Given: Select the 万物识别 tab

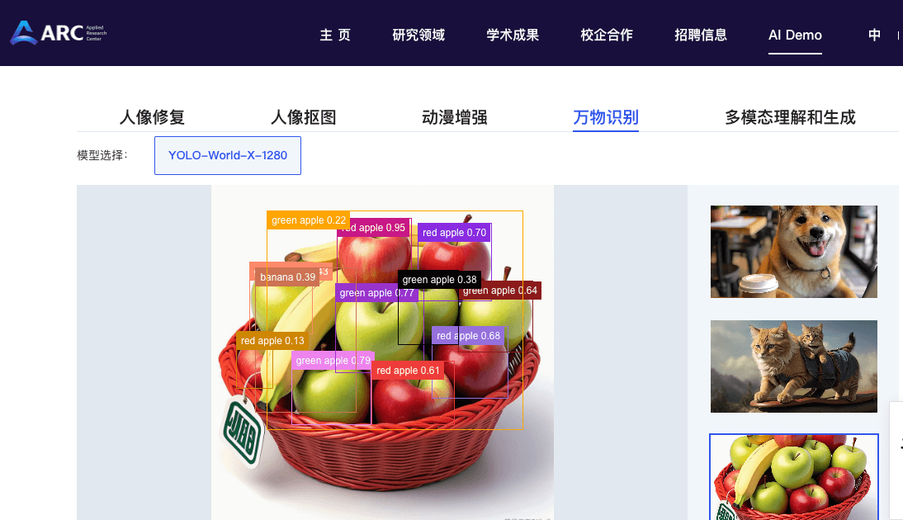Looking at the screenshot, I should [606, 117].
